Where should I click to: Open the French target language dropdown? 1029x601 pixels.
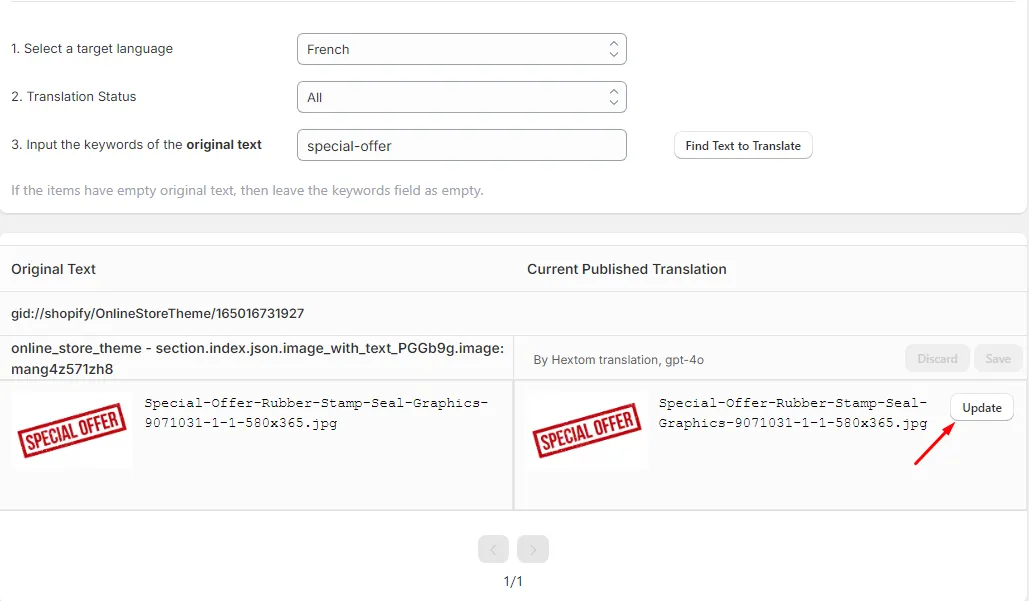point(461,49)
